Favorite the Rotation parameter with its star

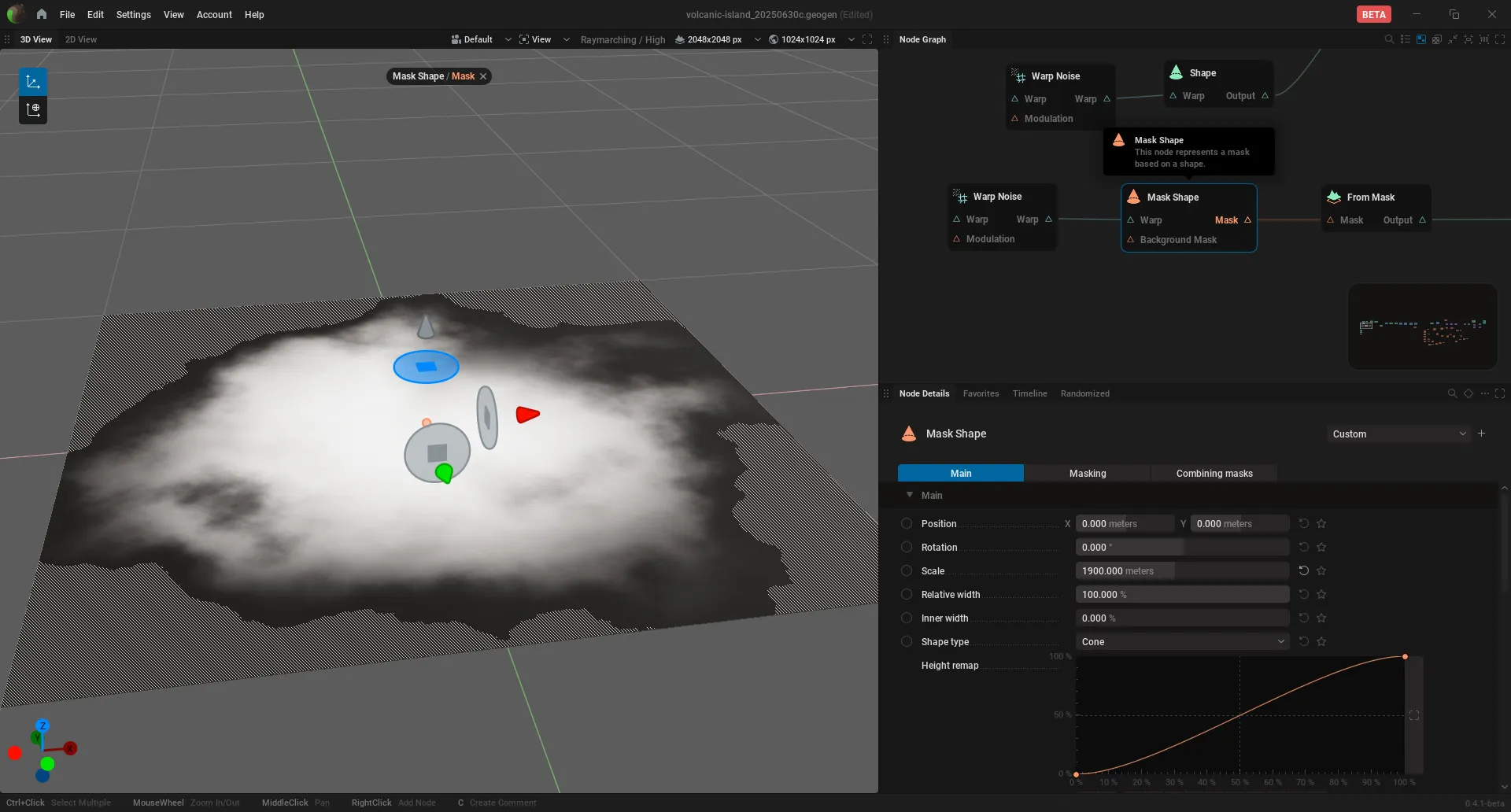pyautogui.click(x=1321, y=547)
